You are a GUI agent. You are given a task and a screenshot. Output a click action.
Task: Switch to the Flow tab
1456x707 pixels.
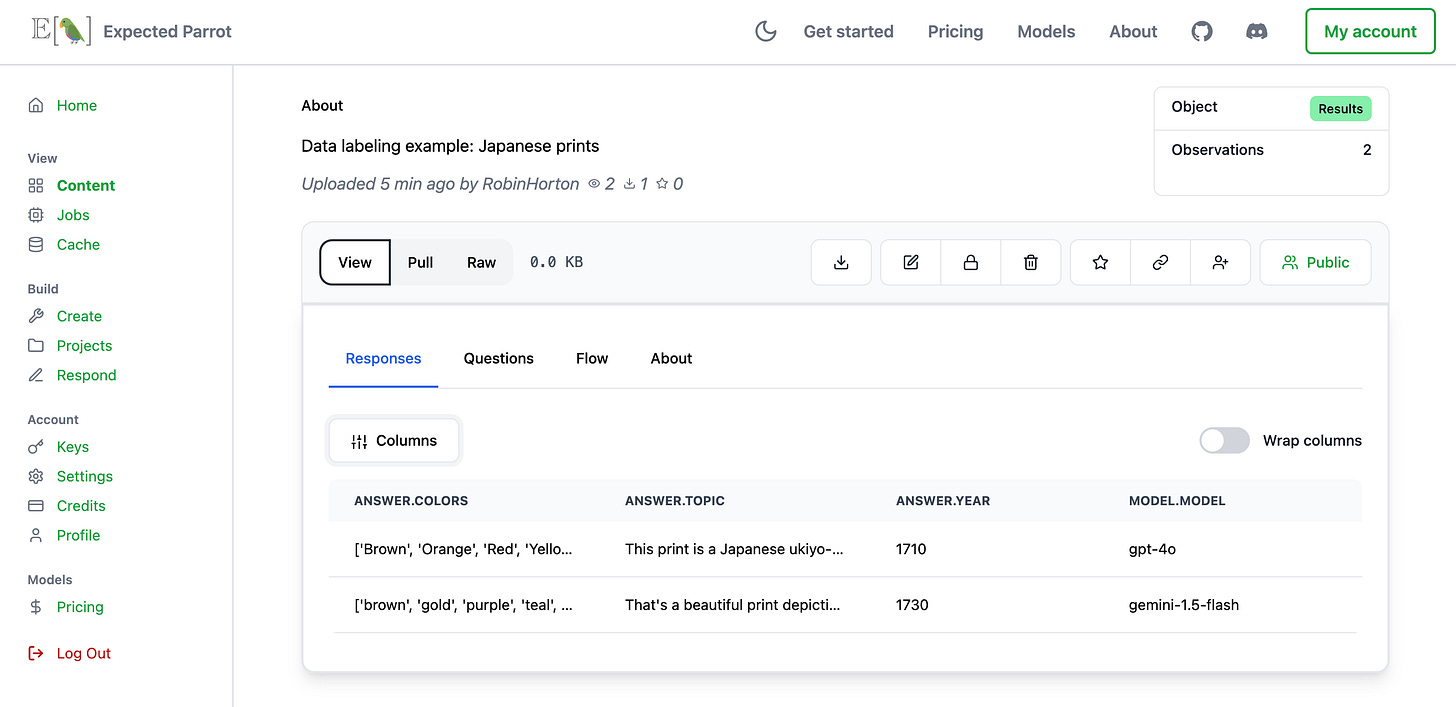click(592, 358)
